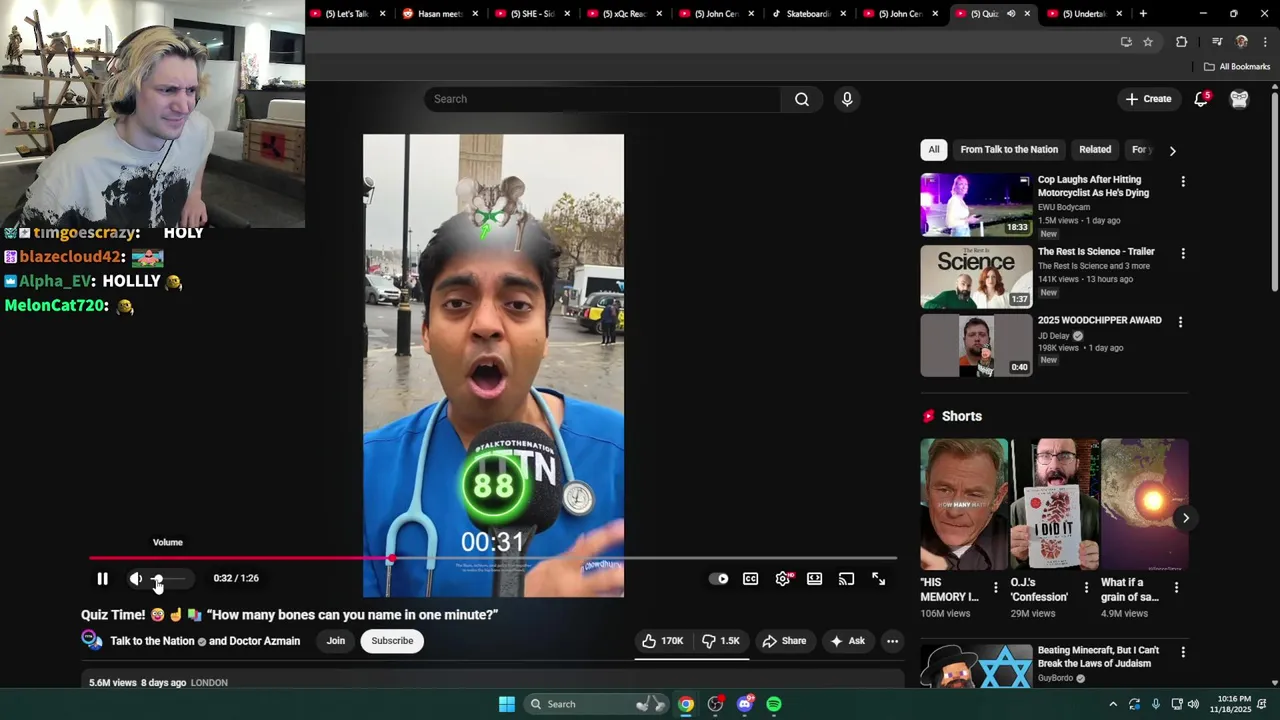Open a new browser tab

click(x=1143, y=14)
